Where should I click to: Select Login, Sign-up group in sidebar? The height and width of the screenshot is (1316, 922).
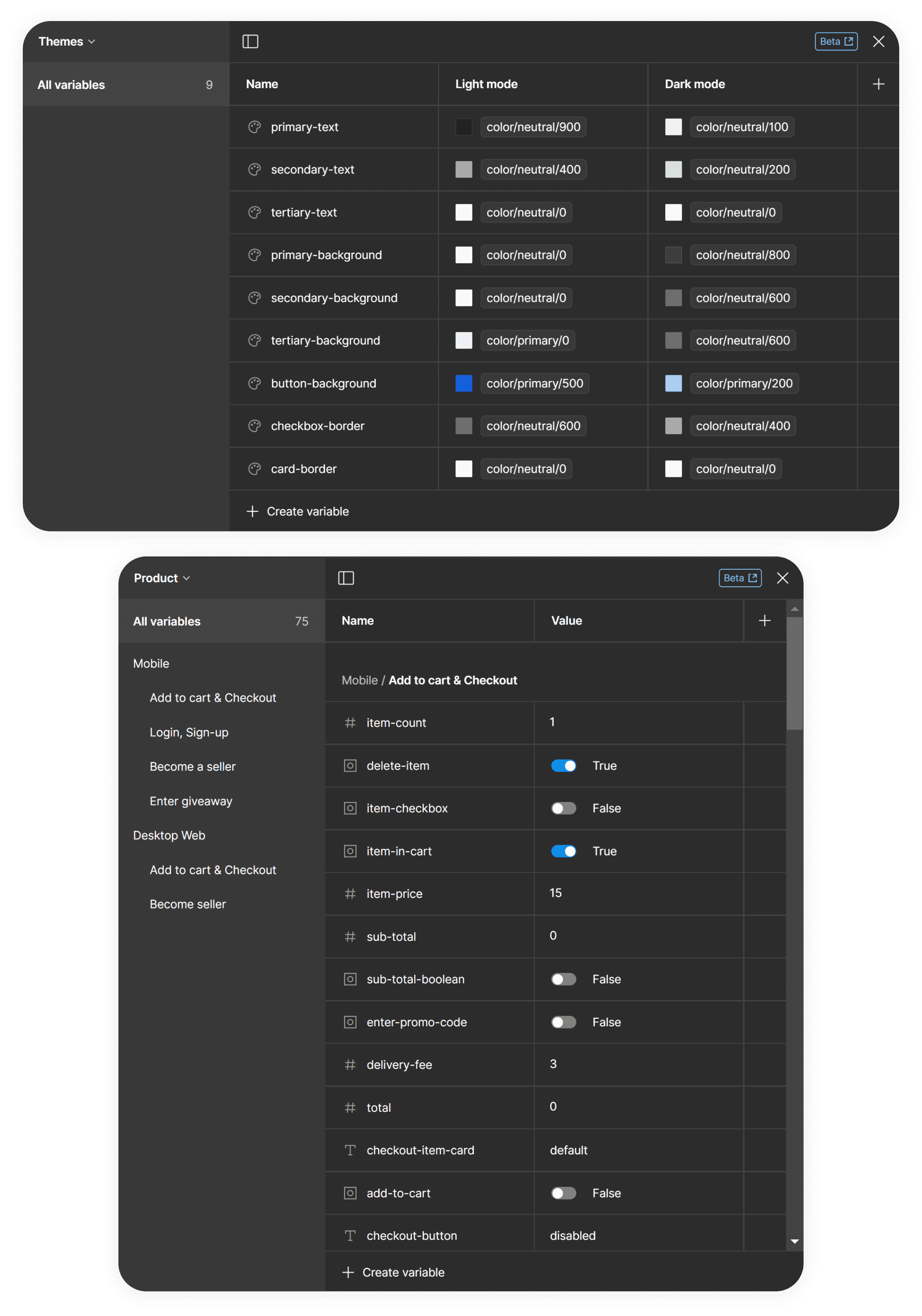coord(189,732)
